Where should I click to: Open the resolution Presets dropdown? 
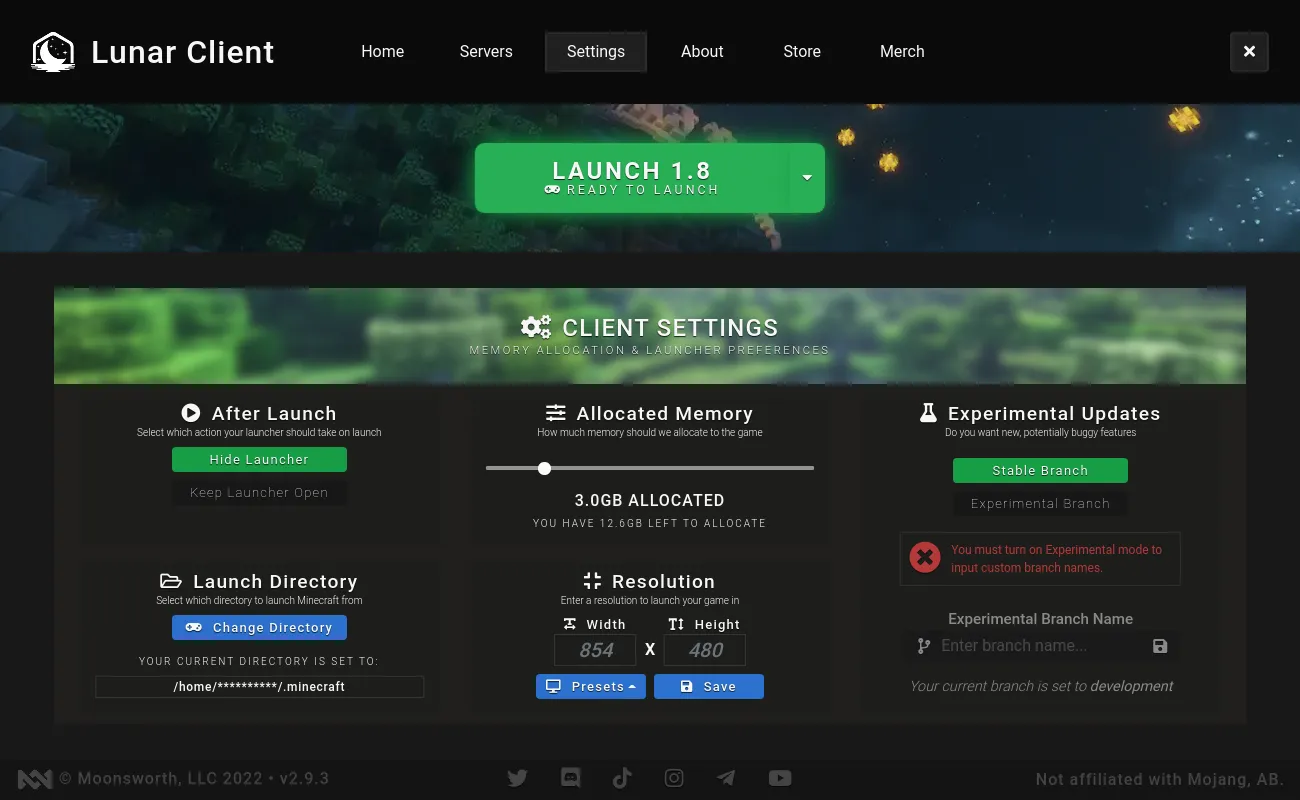click(x=590, y=687)
